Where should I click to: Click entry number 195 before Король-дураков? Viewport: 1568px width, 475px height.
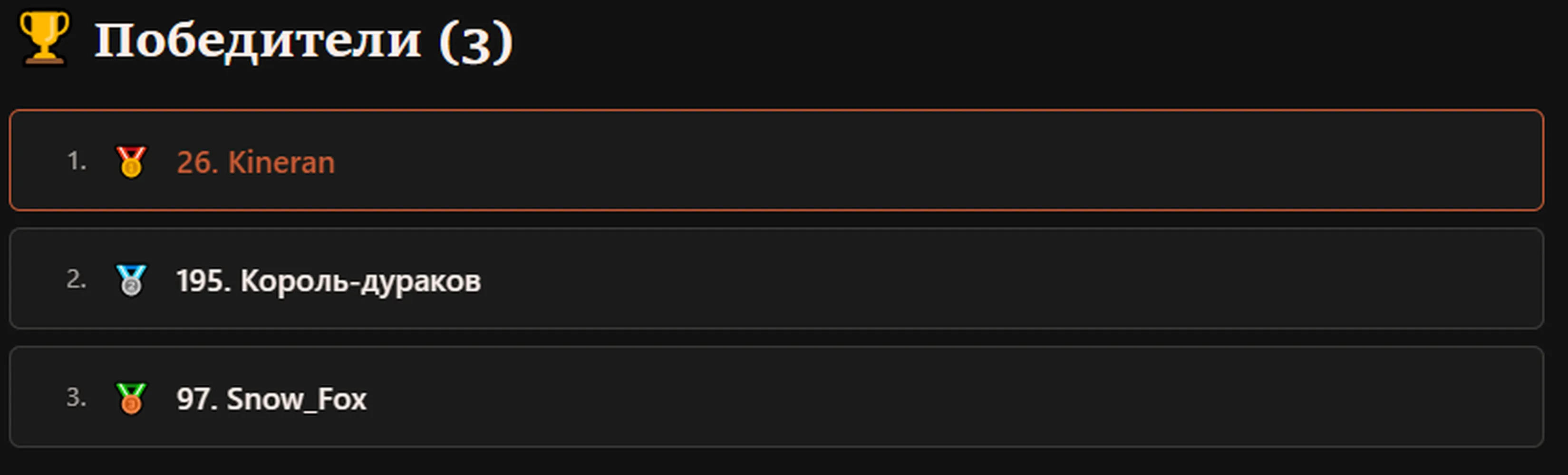(x=204, y=281)
